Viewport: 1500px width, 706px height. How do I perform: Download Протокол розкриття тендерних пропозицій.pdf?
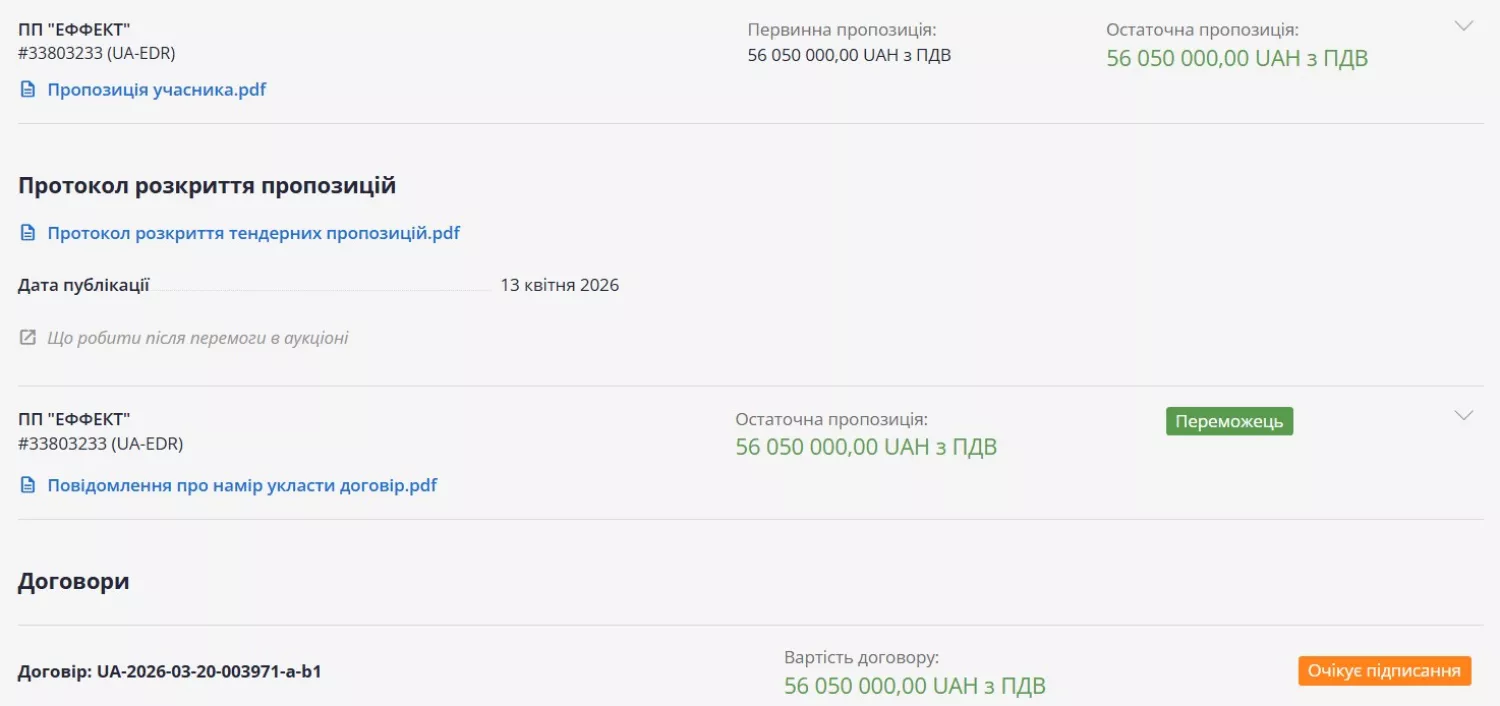pos(252,232)
